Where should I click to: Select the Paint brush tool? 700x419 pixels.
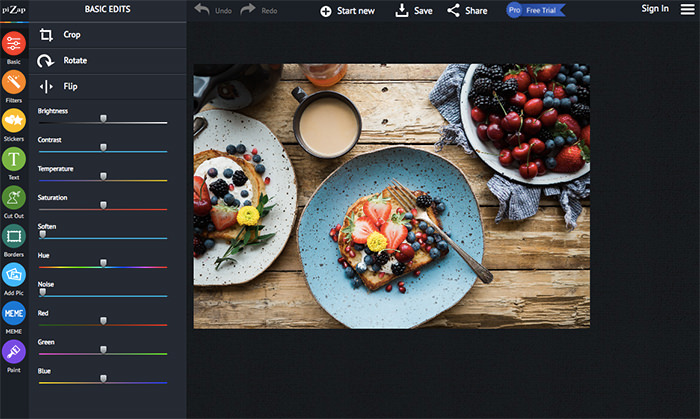14,352
